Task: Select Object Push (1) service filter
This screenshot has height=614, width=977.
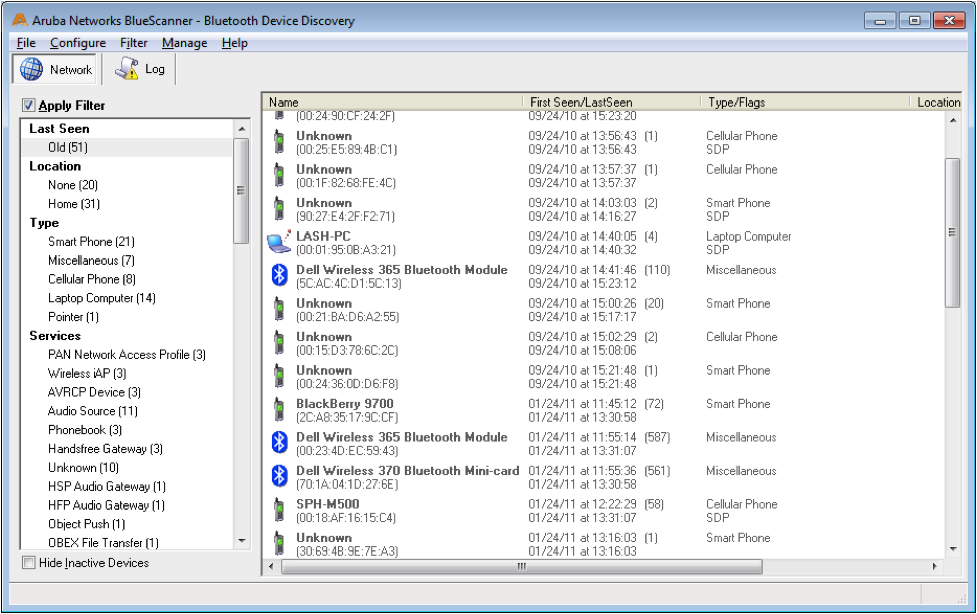Action: (87, 524)
